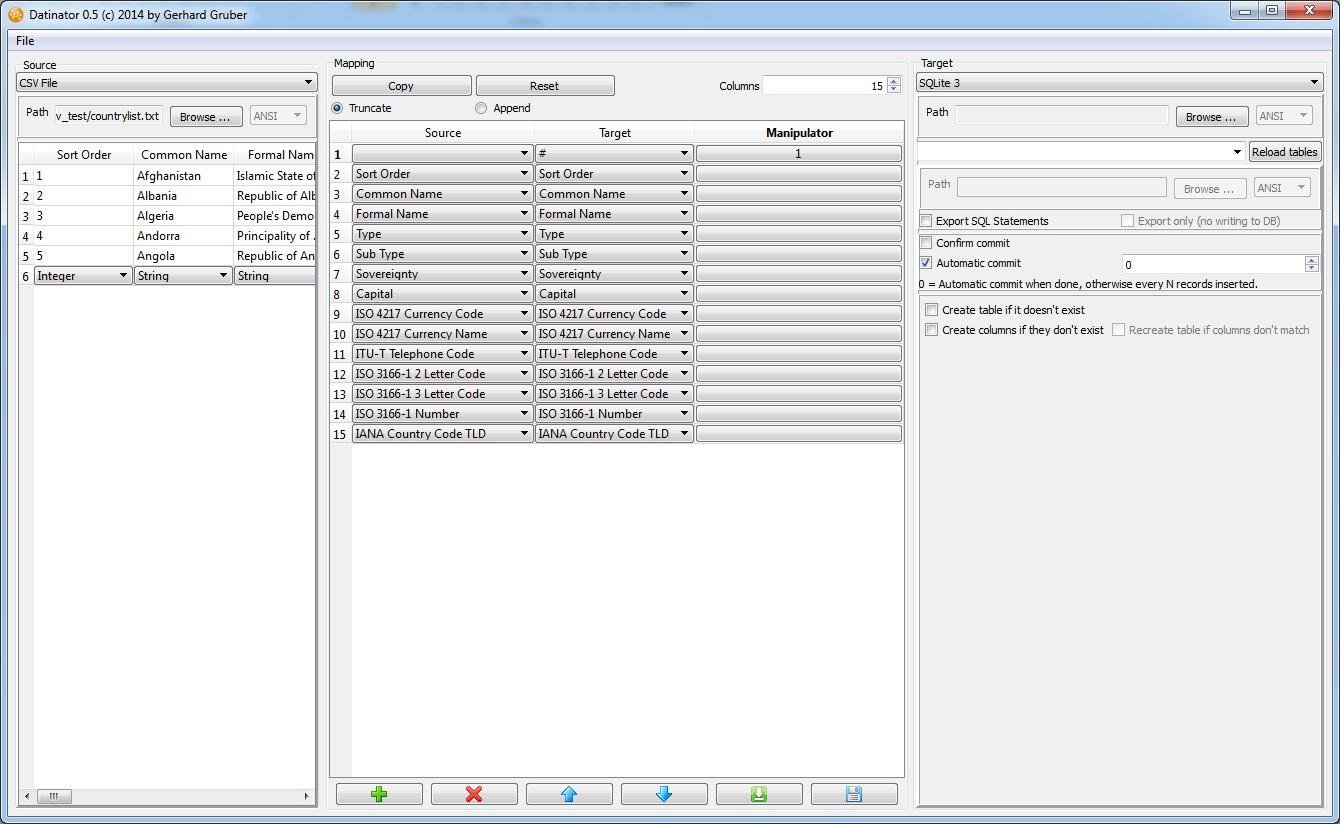Open the SQLite 3 target type dropdown

[x=1120, y=83]
